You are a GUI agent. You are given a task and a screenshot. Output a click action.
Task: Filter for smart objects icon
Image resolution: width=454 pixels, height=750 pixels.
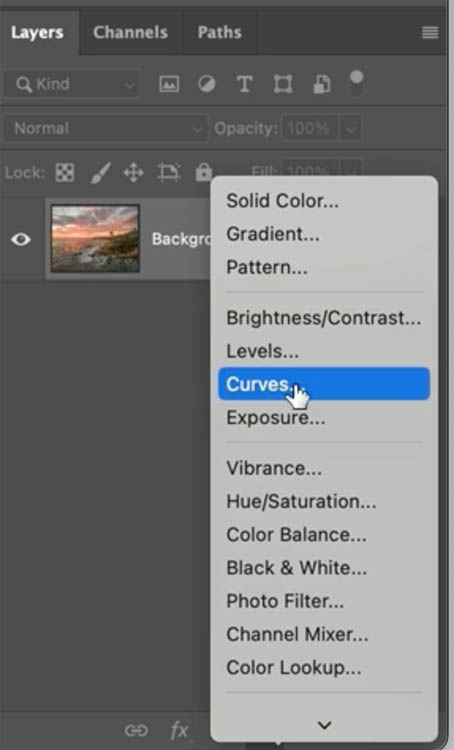coord(321,84)
